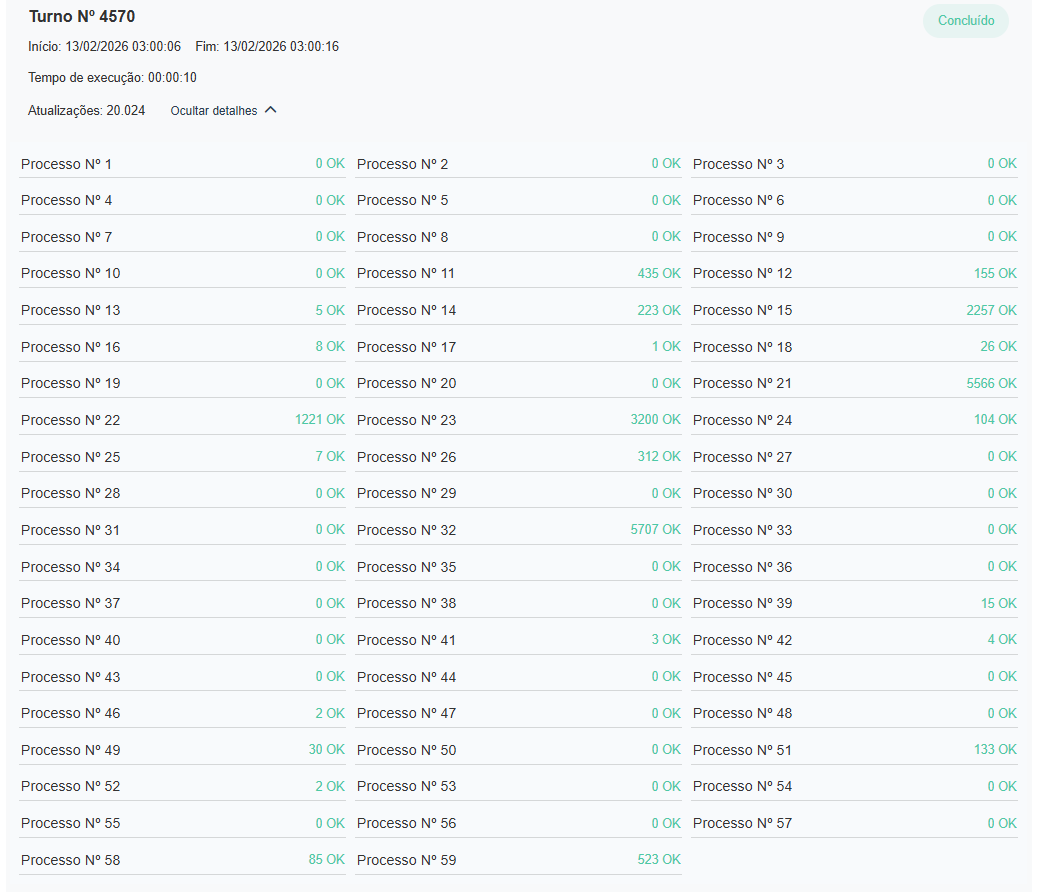Click the 'Ocultar detalhes' link

pos(214,111)
